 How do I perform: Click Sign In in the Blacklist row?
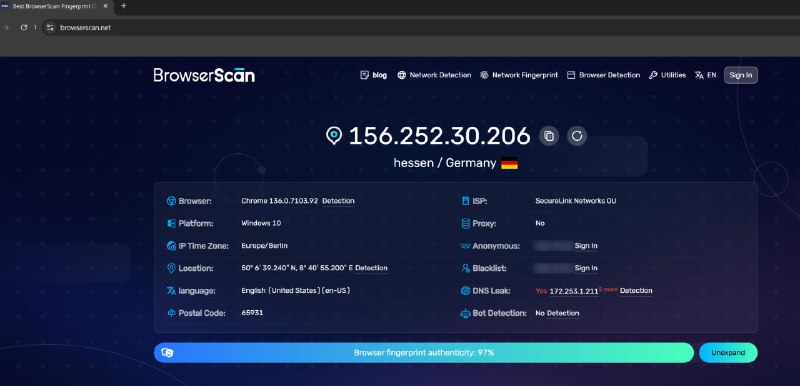click(x=586, y=268)
